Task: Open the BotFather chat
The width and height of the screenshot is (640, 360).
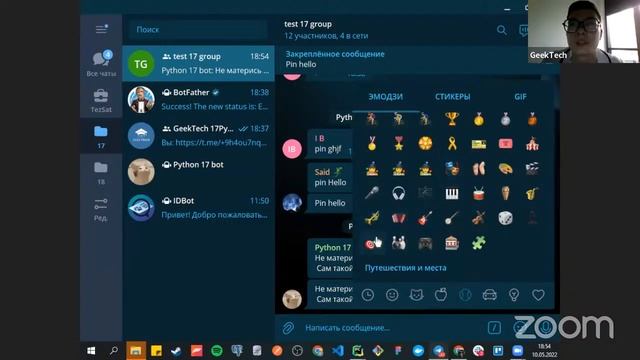Action: pos(198,99)
